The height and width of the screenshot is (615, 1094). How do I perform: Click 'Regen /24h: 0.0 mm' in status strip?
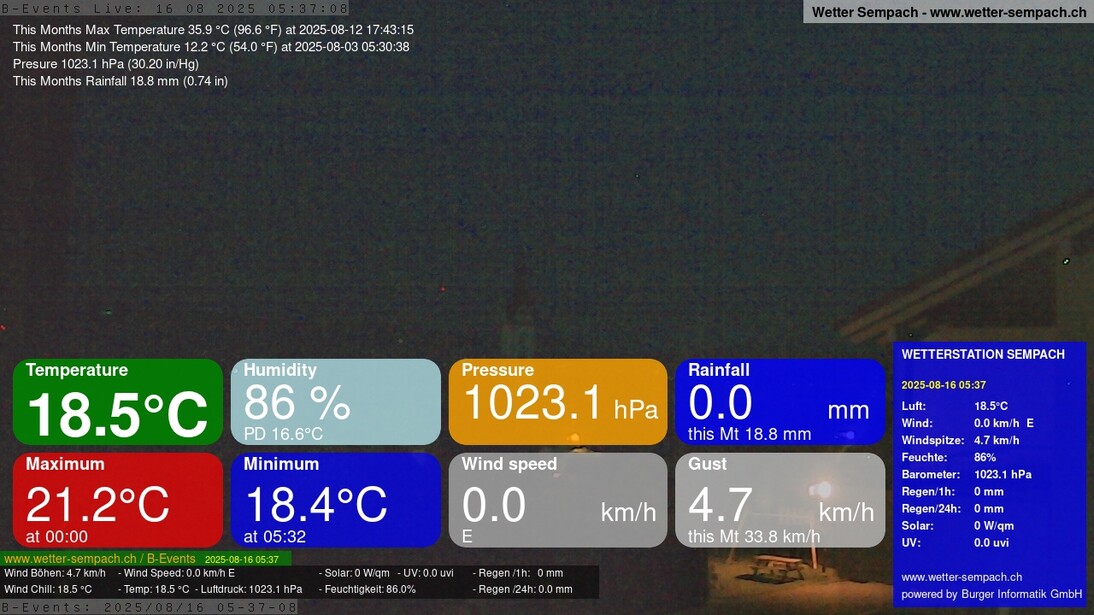coord(525,589)
